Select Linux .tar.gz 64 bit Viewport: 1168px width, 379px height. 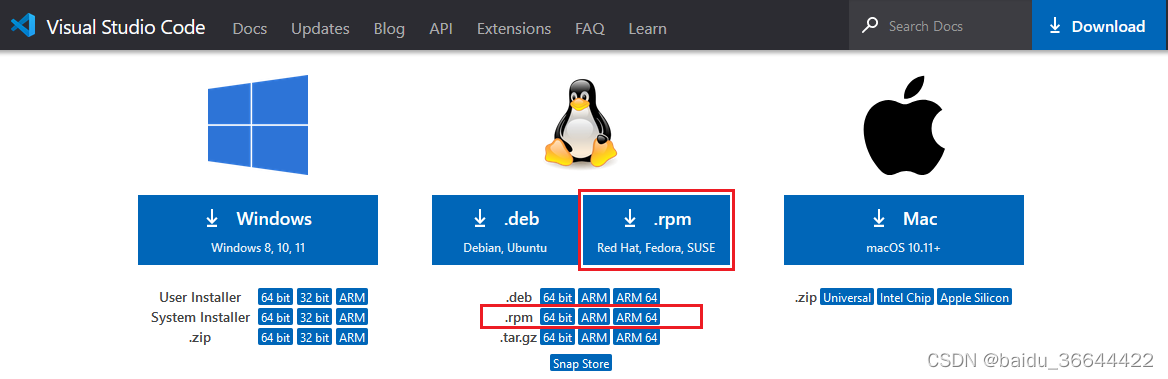558,337
